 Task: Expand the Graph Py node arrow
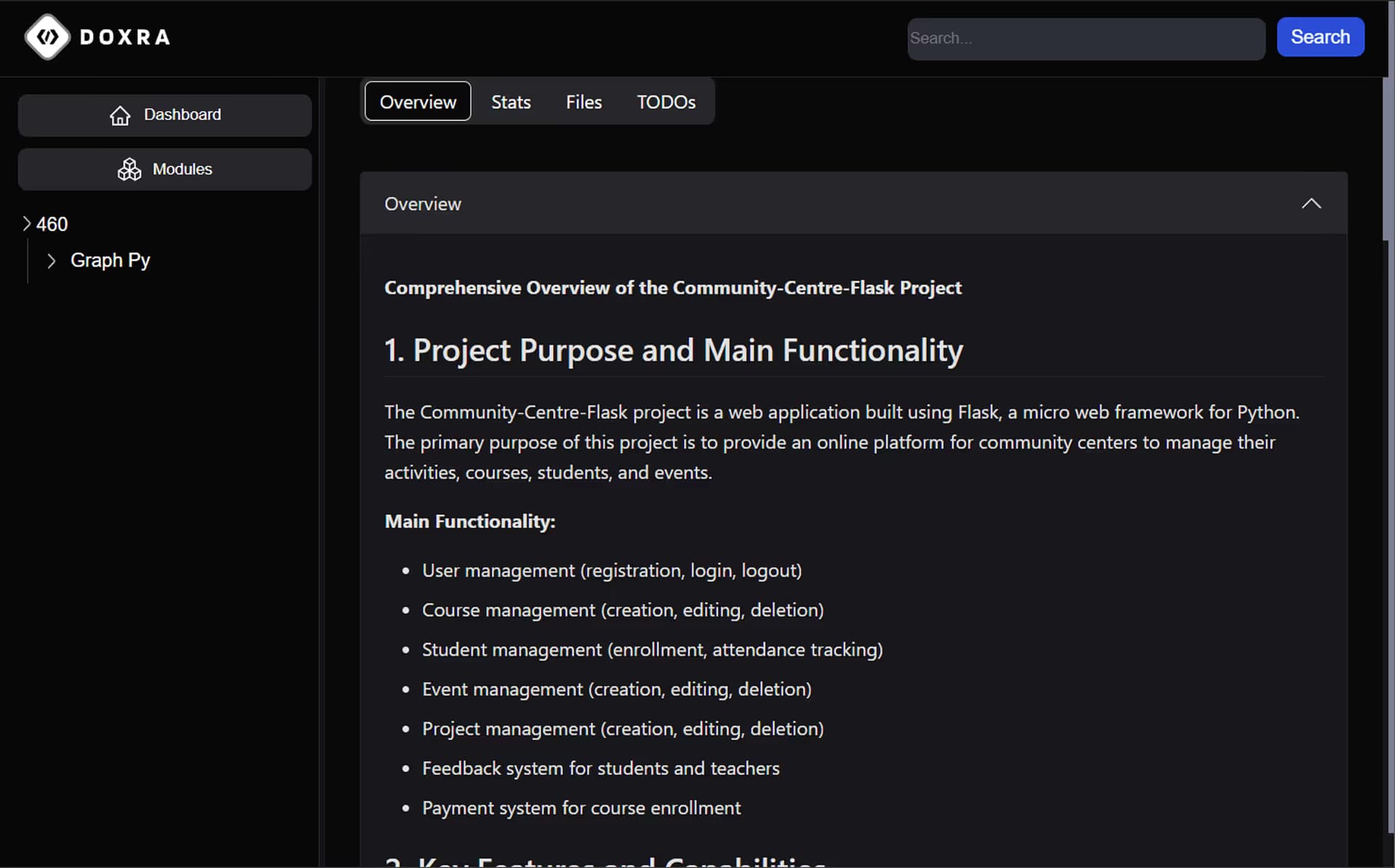(51, 261)
